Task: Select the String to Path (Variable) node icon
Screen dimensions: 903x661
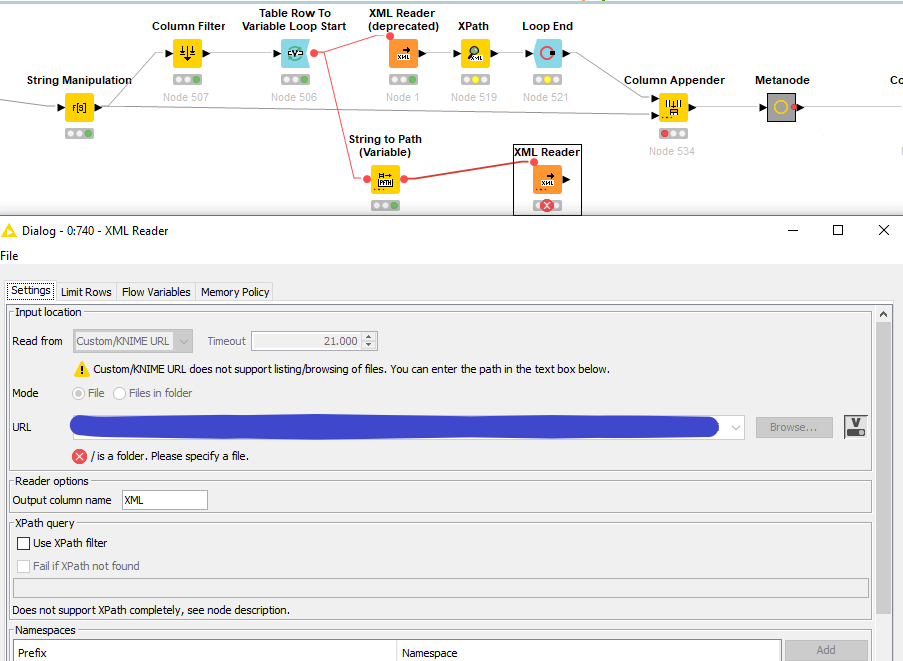Action: coord(385,179)
